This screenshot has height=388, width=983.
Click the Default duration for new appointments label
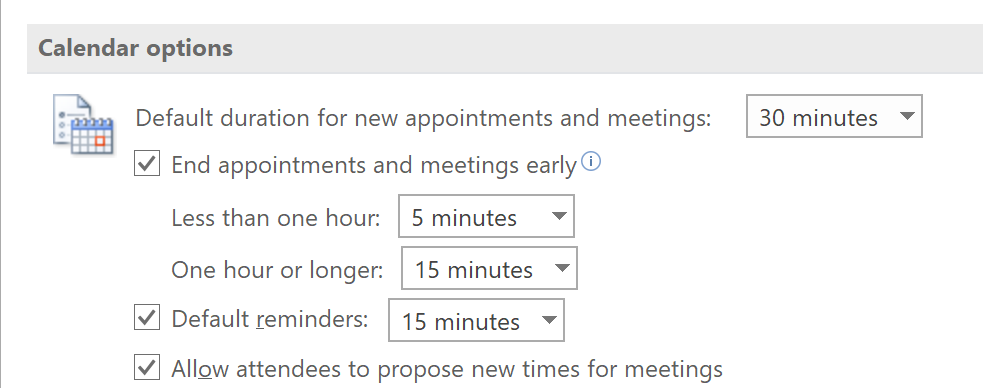coord(424,118)
